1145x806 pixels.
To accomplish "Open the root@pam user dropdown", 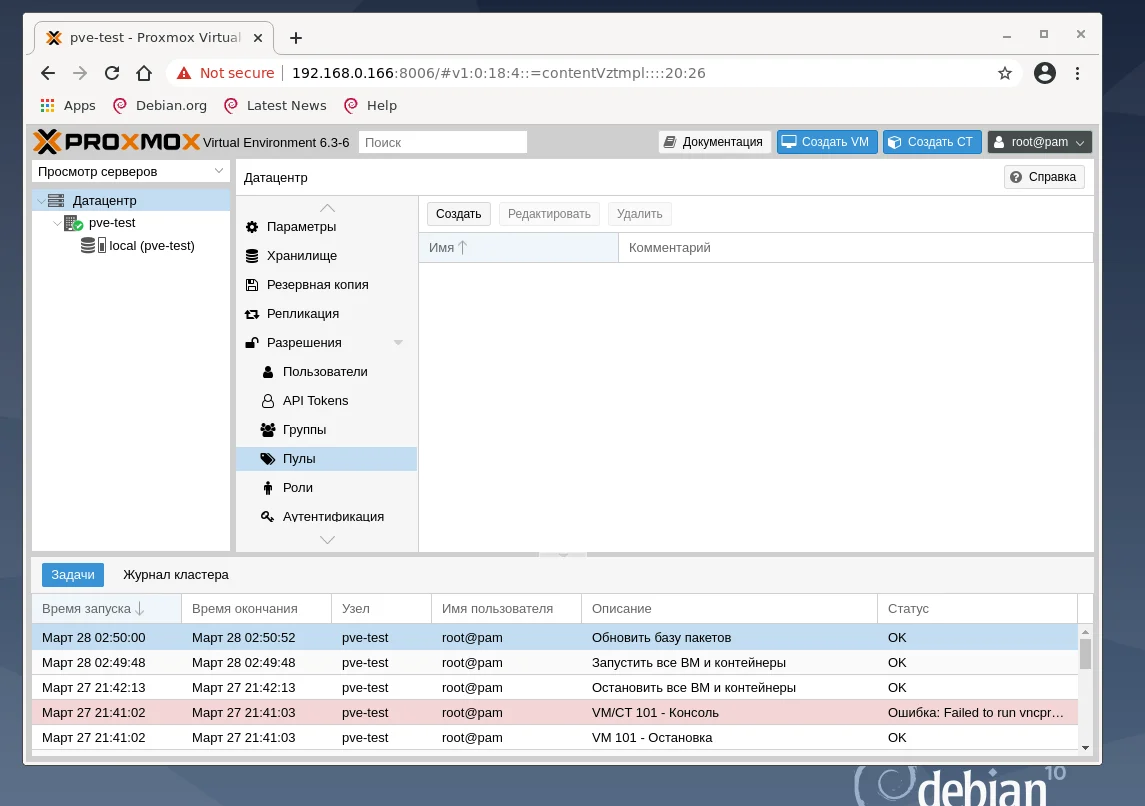I will click(1038, 141).
